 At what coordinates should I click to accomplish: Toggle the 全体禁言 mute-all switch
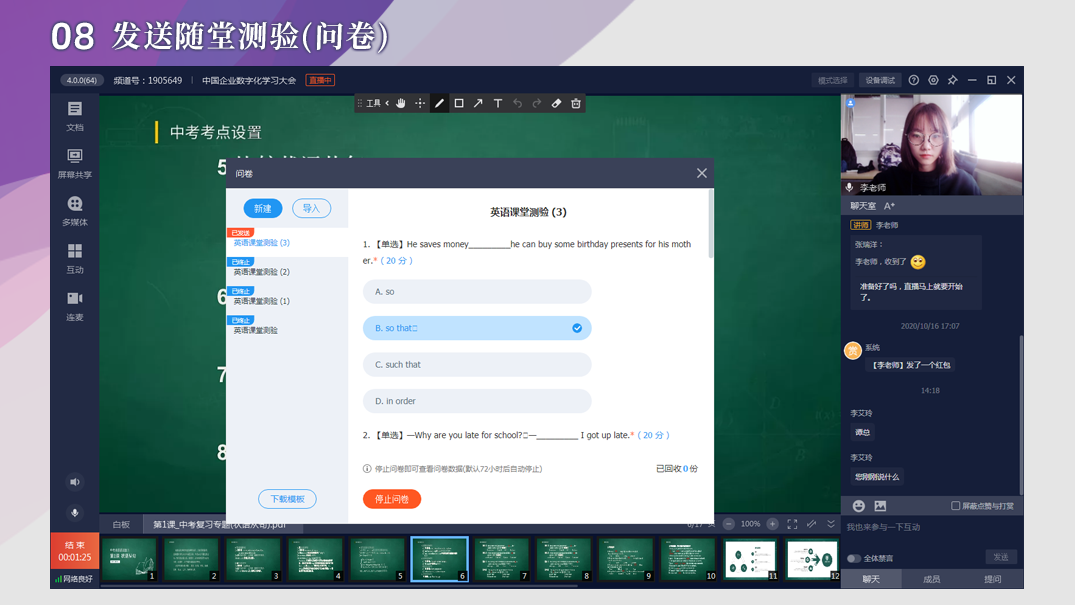[x=853, y=558]
